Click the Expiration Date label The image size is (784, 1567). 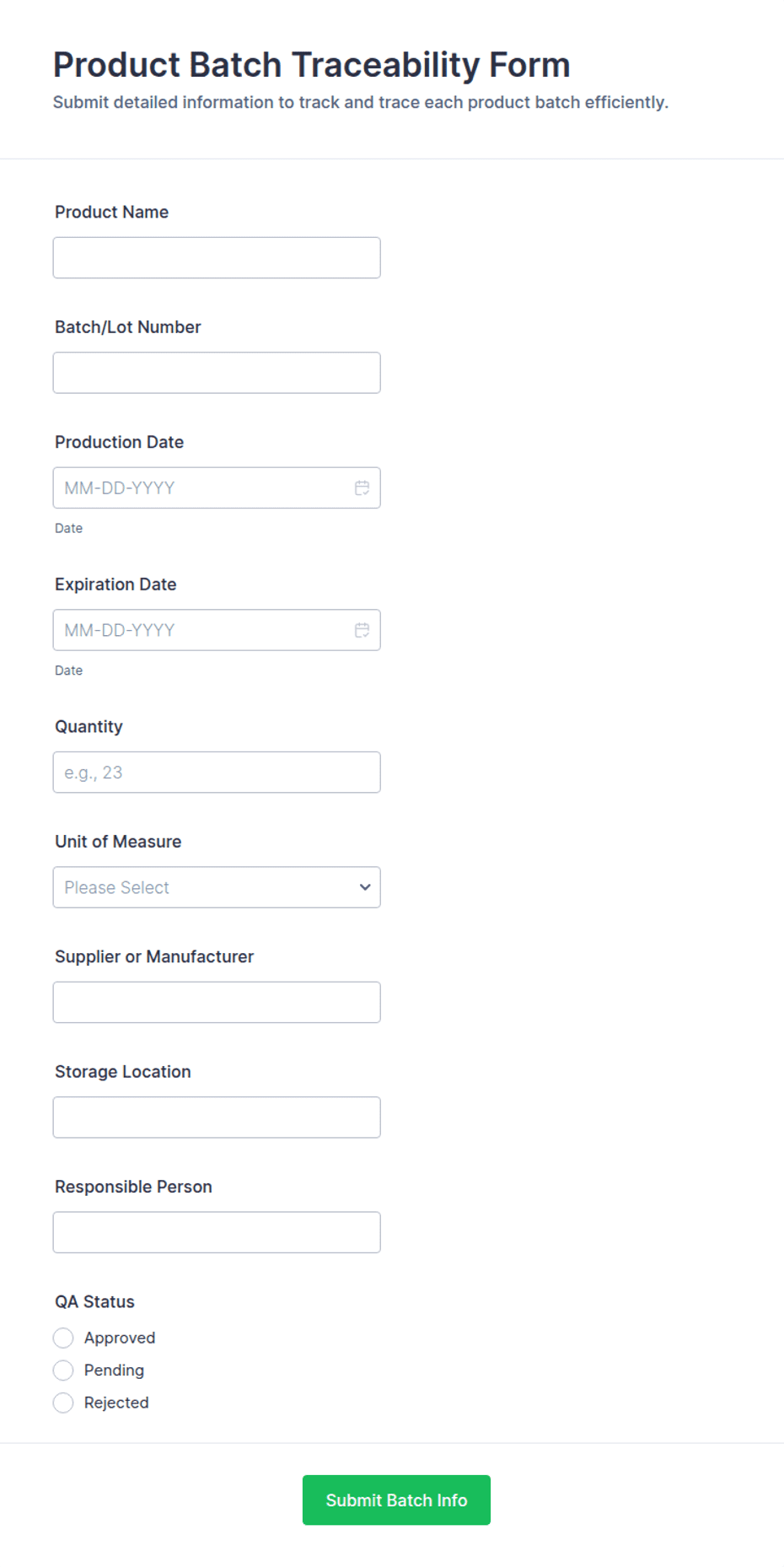pos(115,584)
